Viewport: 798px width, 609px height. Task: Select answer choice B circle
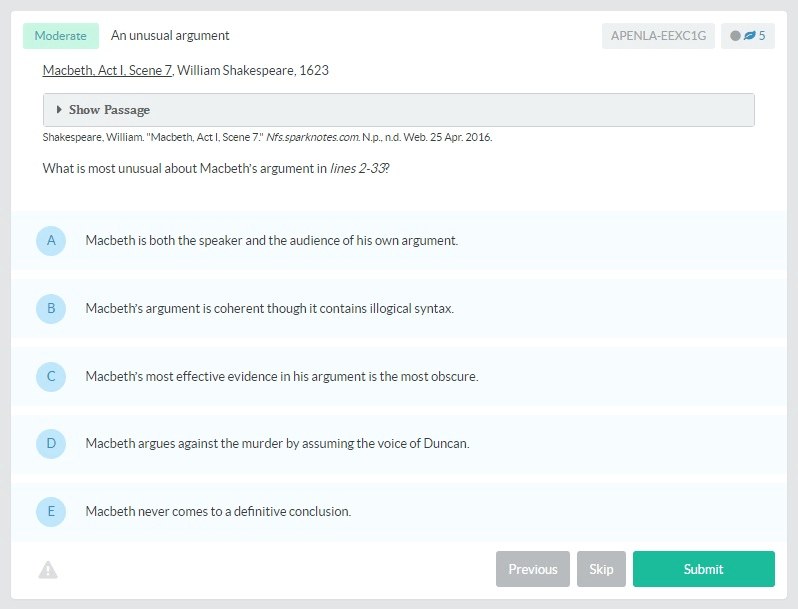click(51, 309)
